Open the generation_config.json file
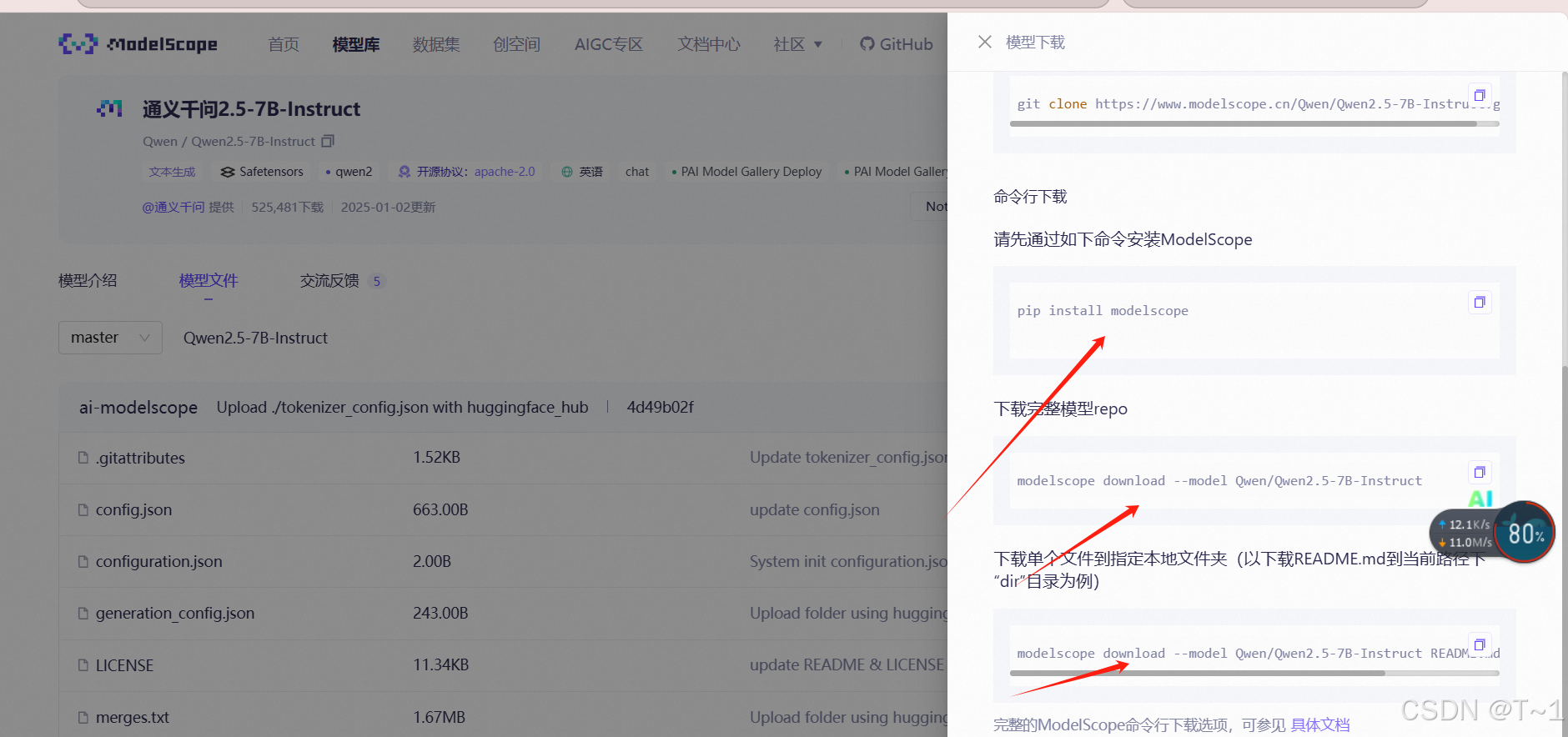Image resolution: width=1568 pixels, height=737 pixels. (175, 613)
